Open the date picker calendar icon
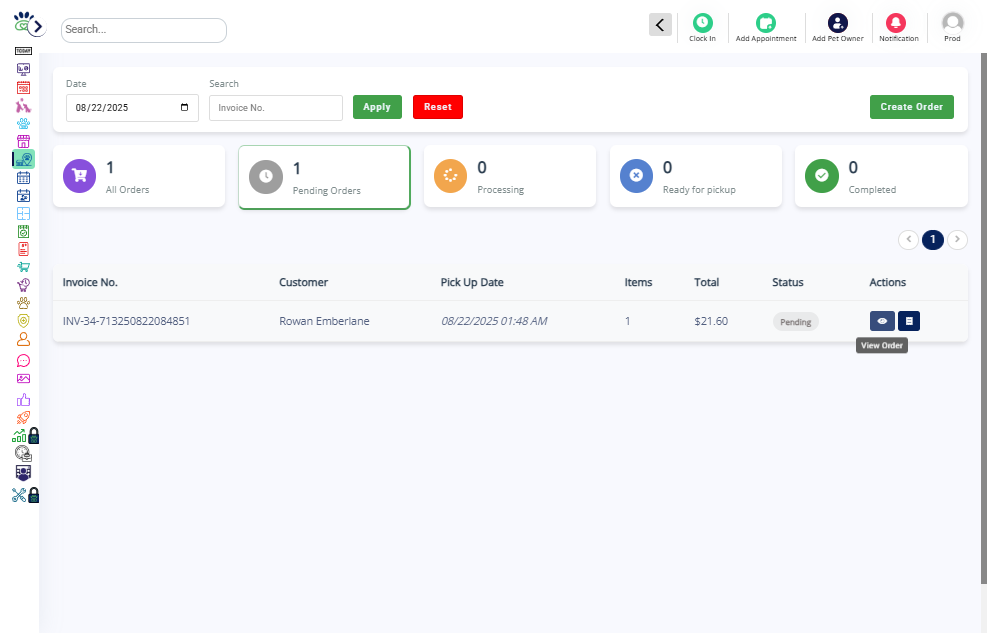Image resolution: width=987 pixels, height=633 pixels. [184, 108]
